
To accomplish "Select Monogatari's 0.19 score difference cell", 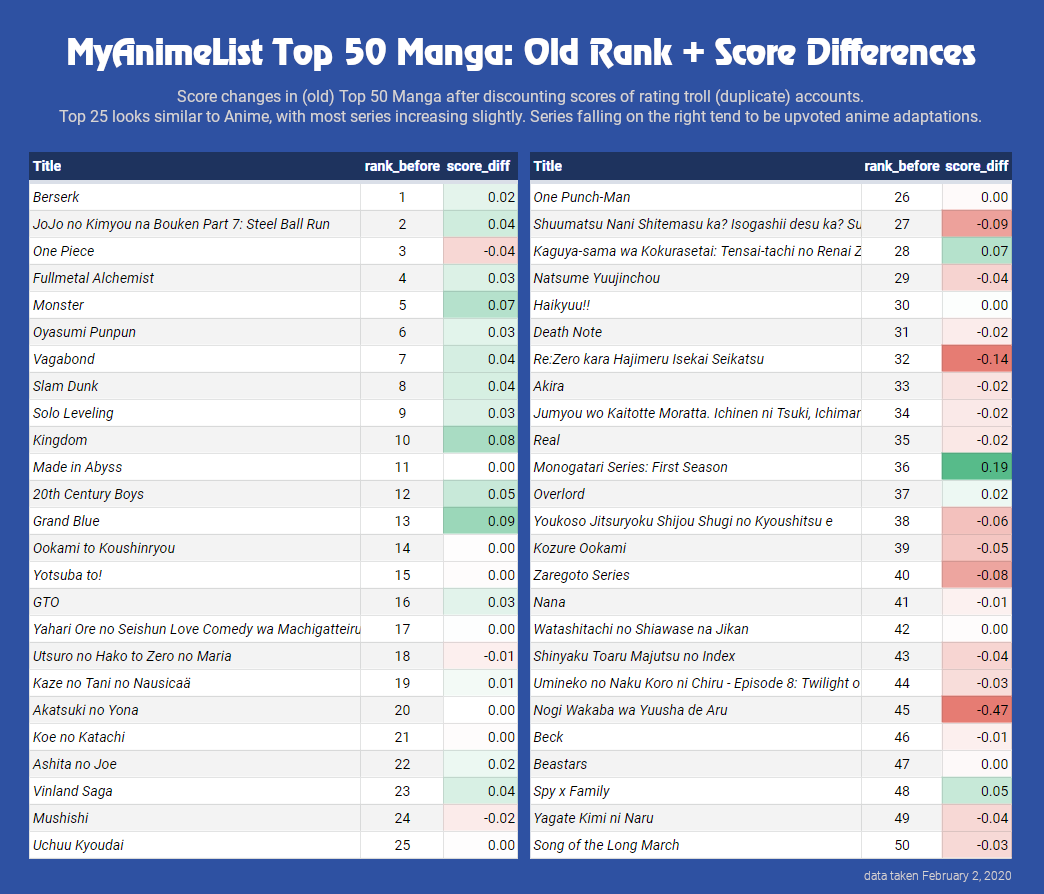I will point(977,467).
